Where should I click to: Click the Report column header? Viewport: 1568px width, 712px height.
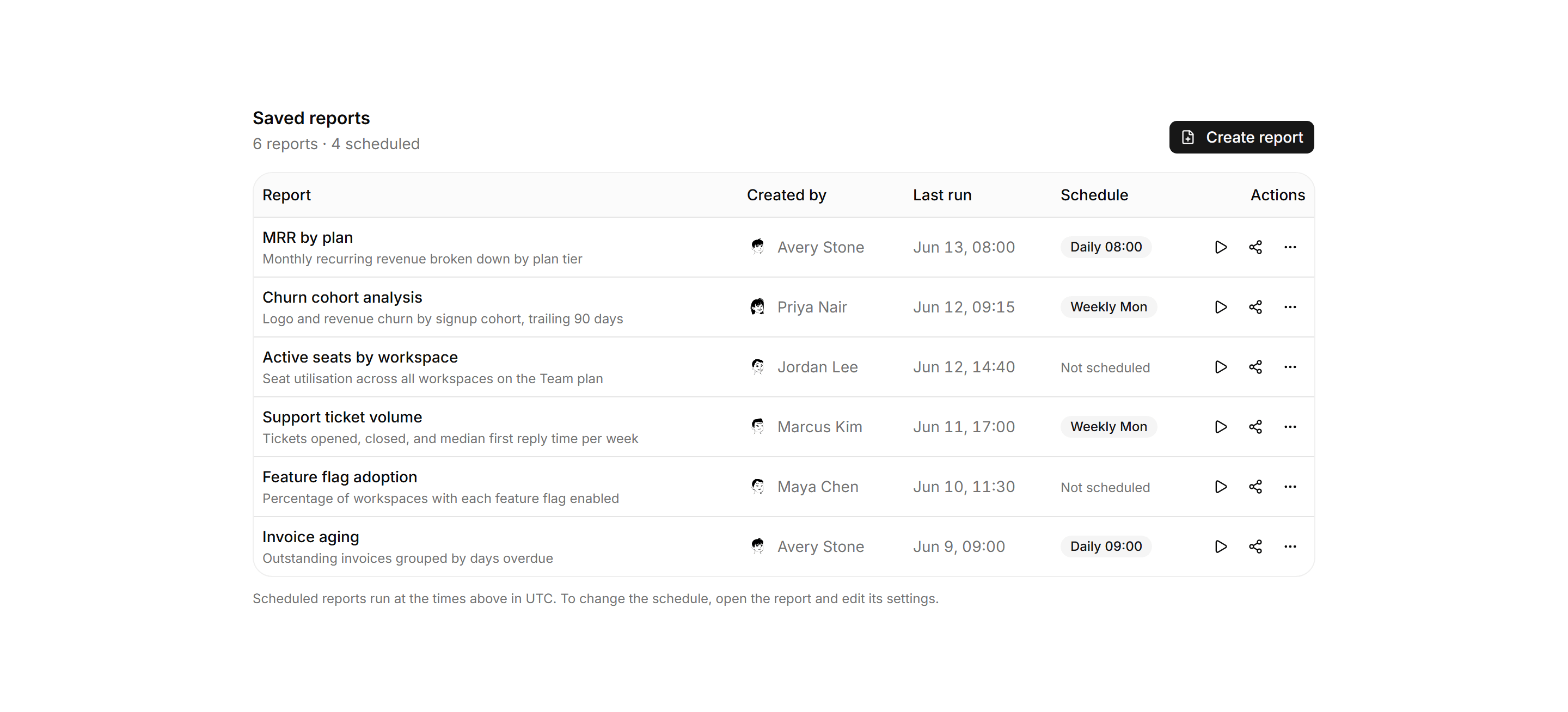click(x=286, y=195)
